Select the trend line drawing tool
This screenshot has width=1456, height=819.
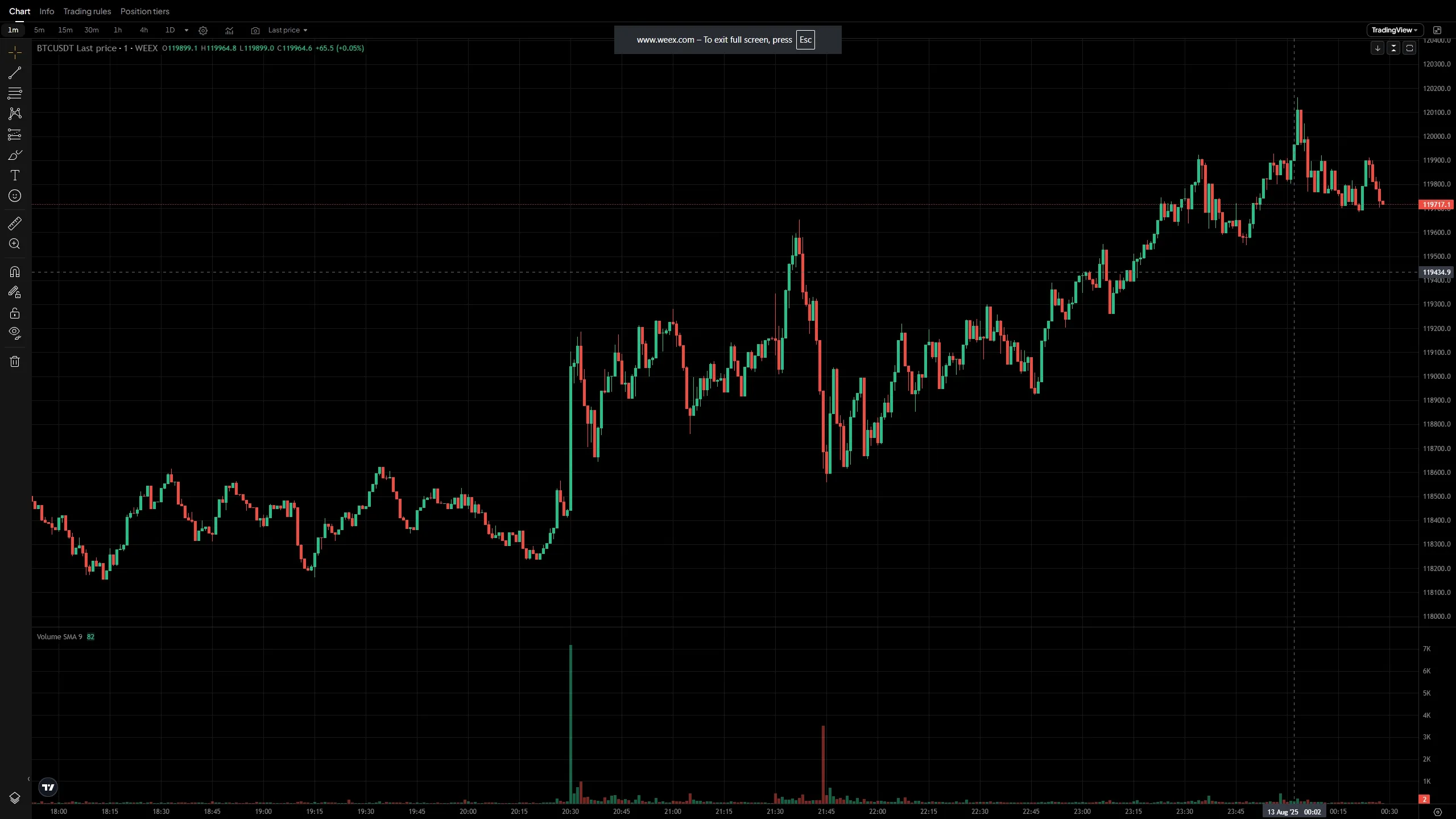click(x=15, y=73)
